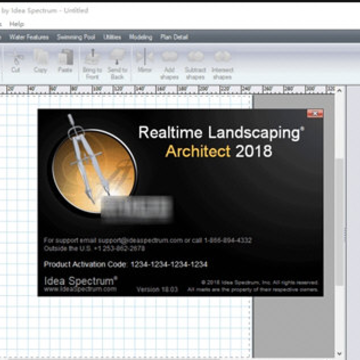This screenshot has height=360, width=360.
Task: Click the Idea Spectrum logo text
Action: [x=80, y=281]
